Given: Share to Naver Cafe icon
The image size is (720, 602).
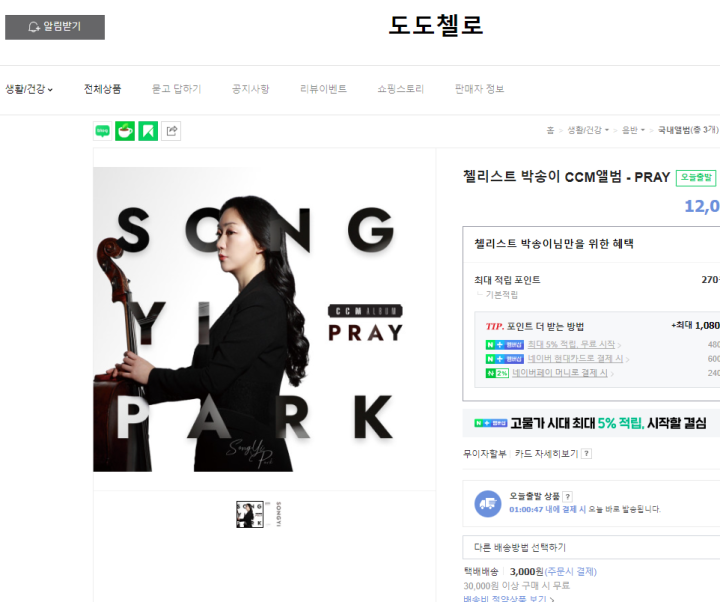Looking at the screenshot, I should (x=125, y=131).
